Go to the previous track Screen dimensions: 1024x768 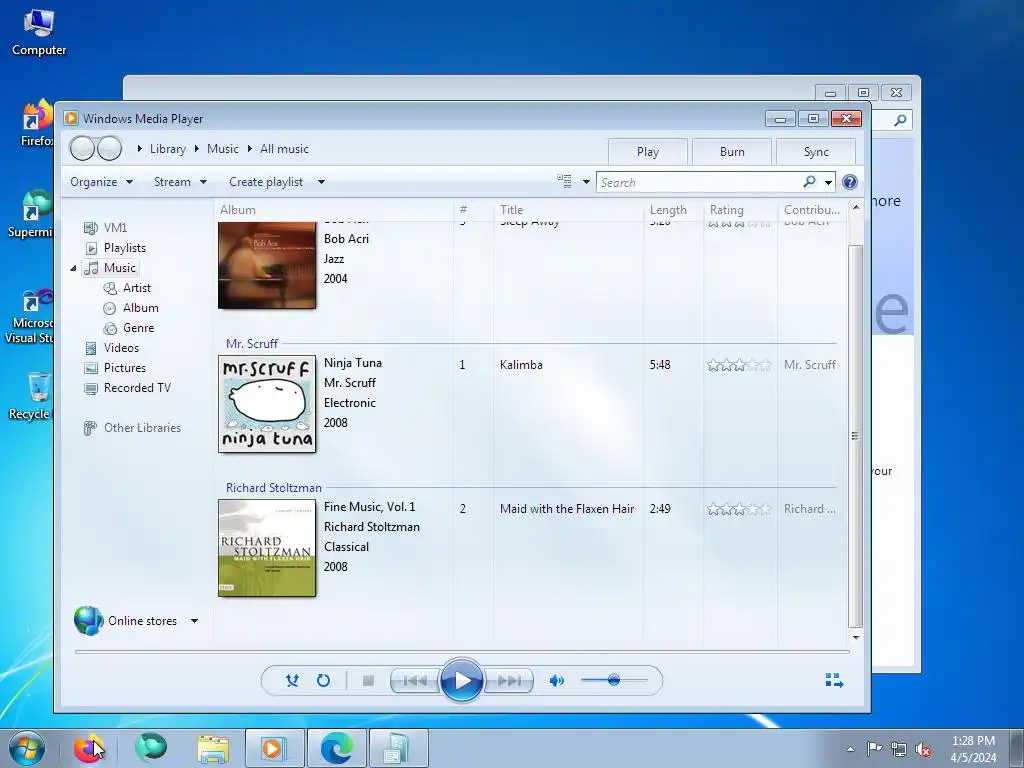pyautogui.click(x=415, y=680)
